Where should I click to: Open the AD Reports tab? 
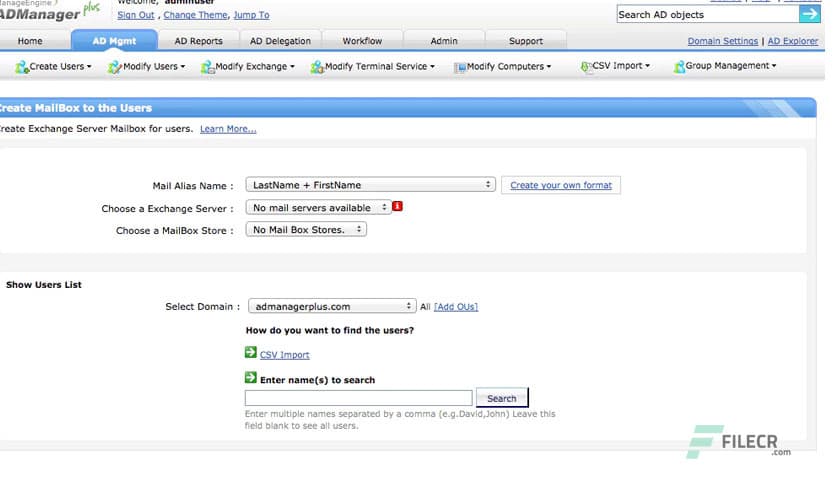tap(198, 41)
